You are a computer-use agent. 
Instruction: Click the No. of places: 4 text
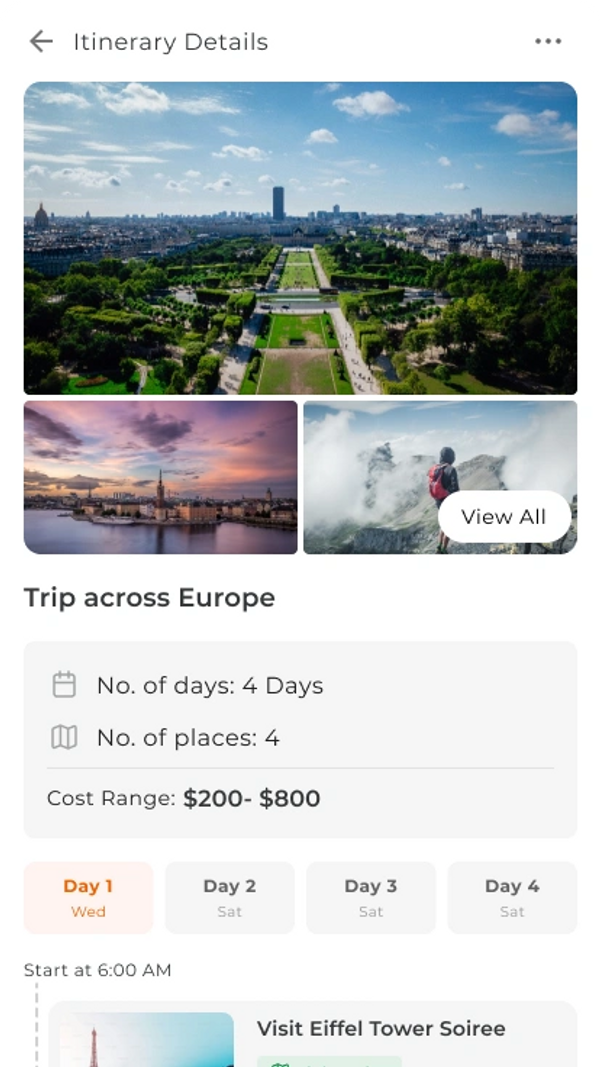coord(188,739)
